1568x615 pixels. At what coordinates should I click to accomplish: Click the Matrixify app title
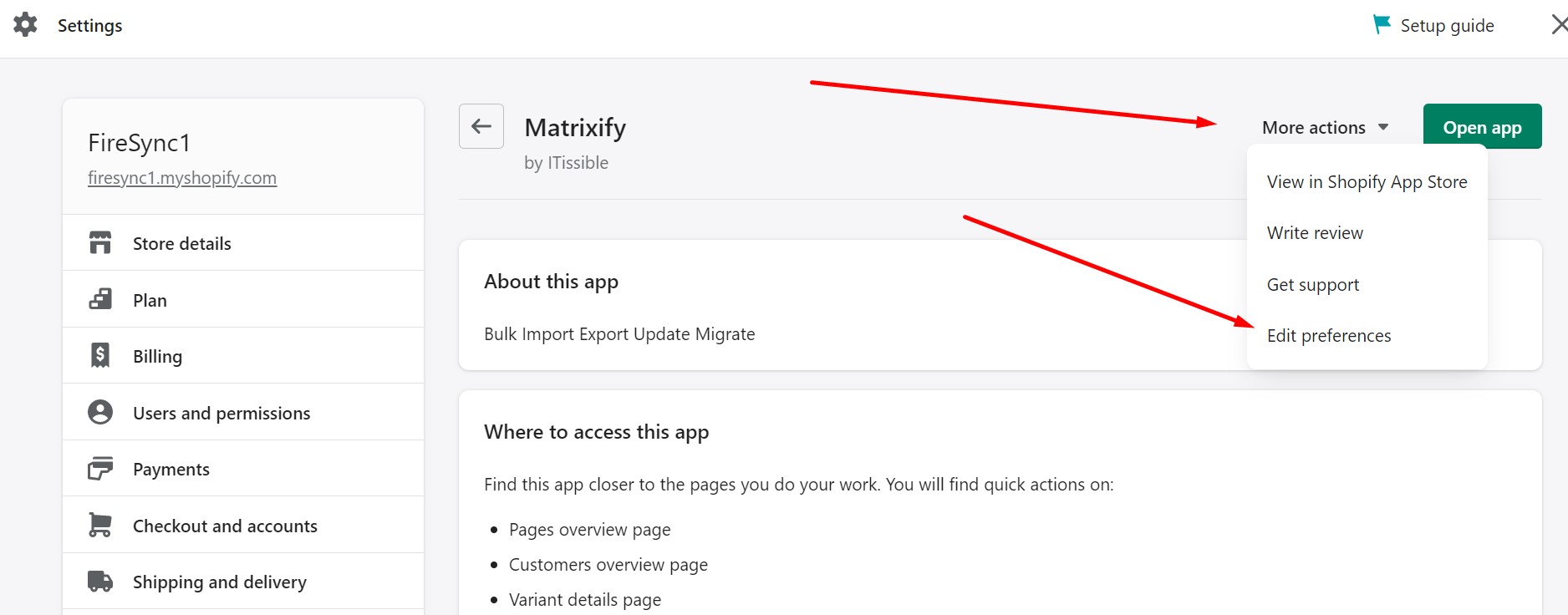click(x=575, y=128)
